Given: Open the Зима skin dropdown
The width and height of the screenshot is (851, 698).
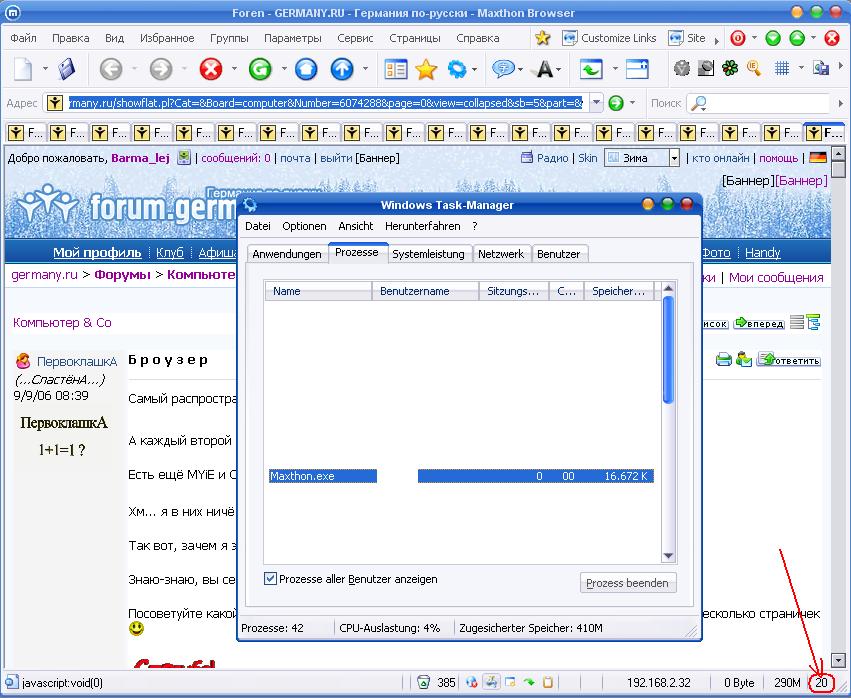Looking at the screenshot, I should 674,158.
